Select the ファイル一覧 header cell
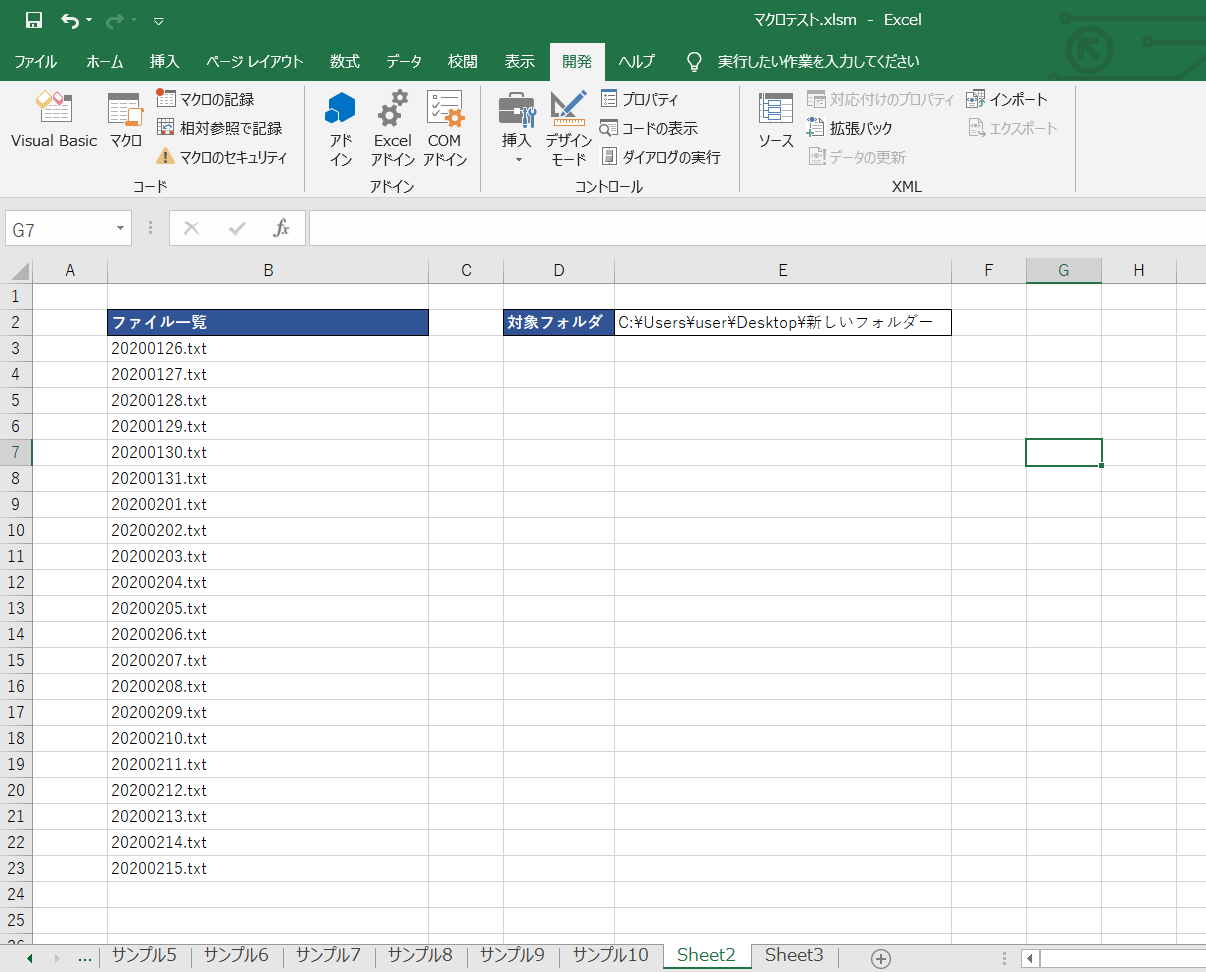This screenshot has height=972, width=1206. click(268, 322)
